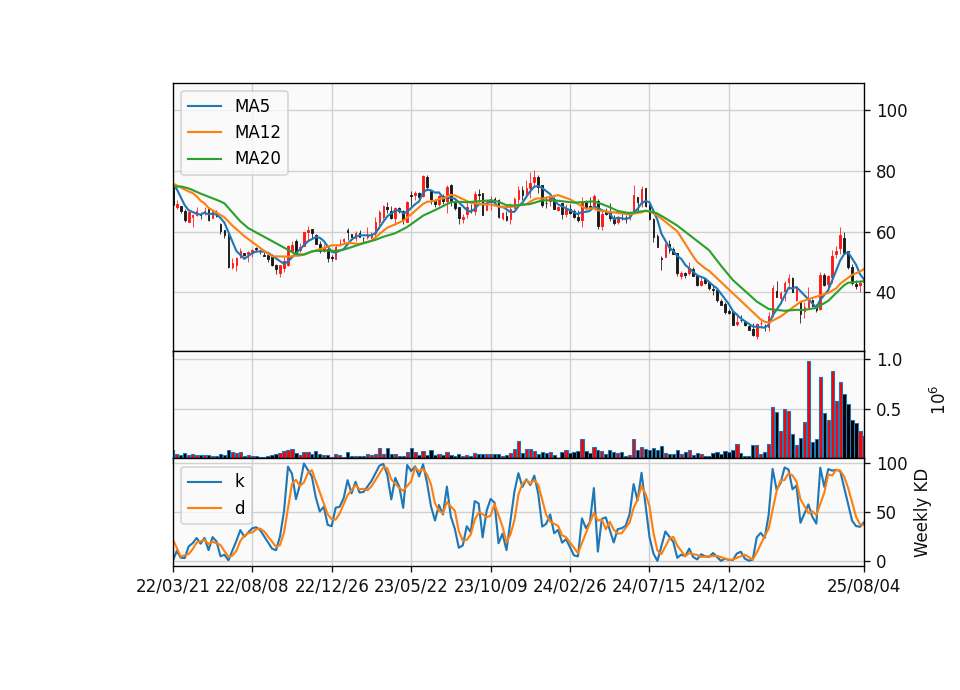This screenshot has width=960, height=690.
Task: Click the 24/07/15 date axis label
Action: [649, 586]
